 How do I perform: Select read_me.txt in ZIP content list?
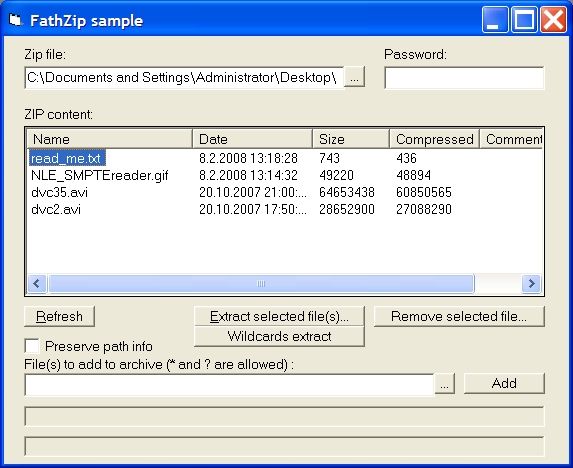(x=66, y=158)
